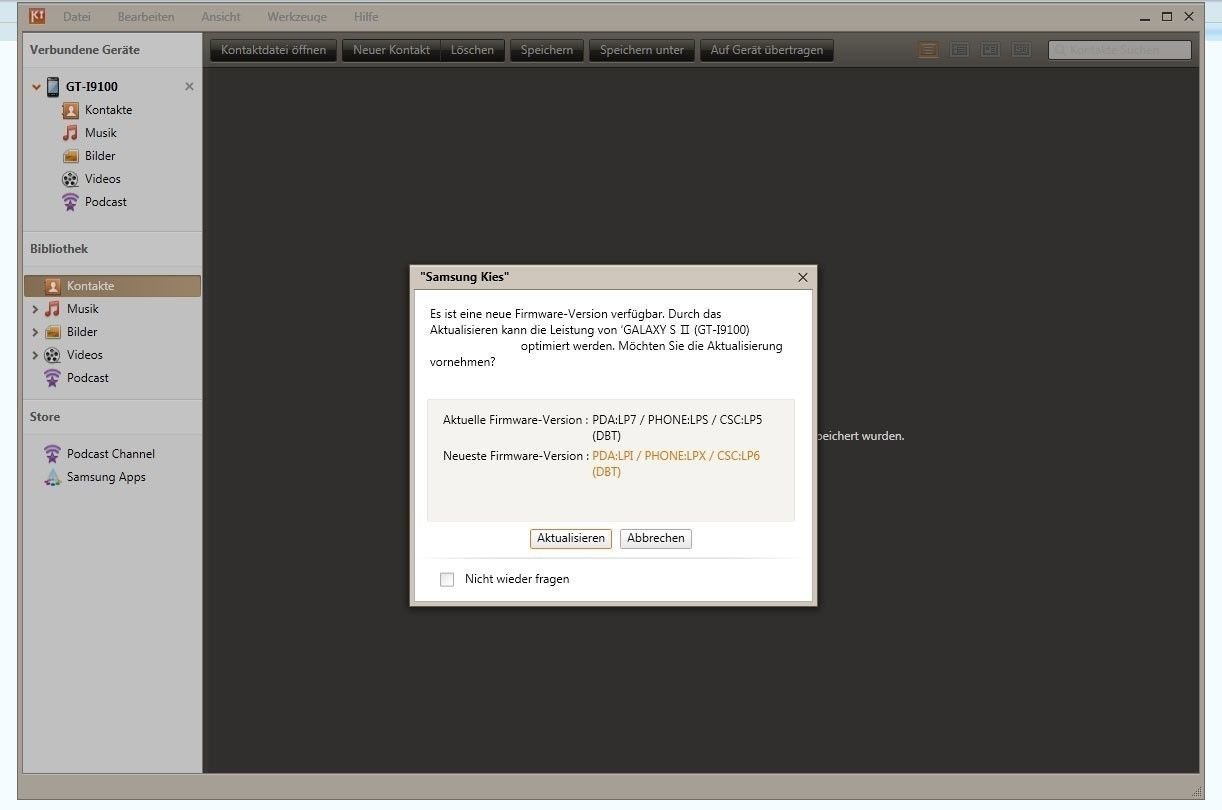The image size is (1222, 810).
Task: Open Videos under the GT-I9100 device
Action: coord(102,179)
